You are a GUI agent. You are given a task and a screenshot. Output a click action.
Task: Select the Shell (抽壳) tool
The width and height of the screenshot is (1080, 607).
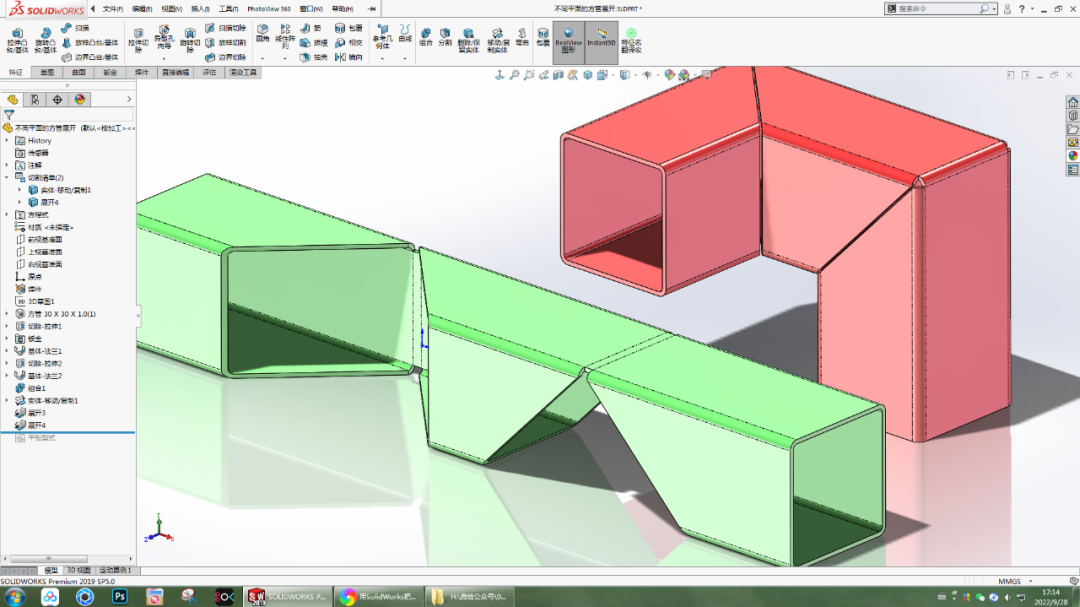tap(307, 56)
